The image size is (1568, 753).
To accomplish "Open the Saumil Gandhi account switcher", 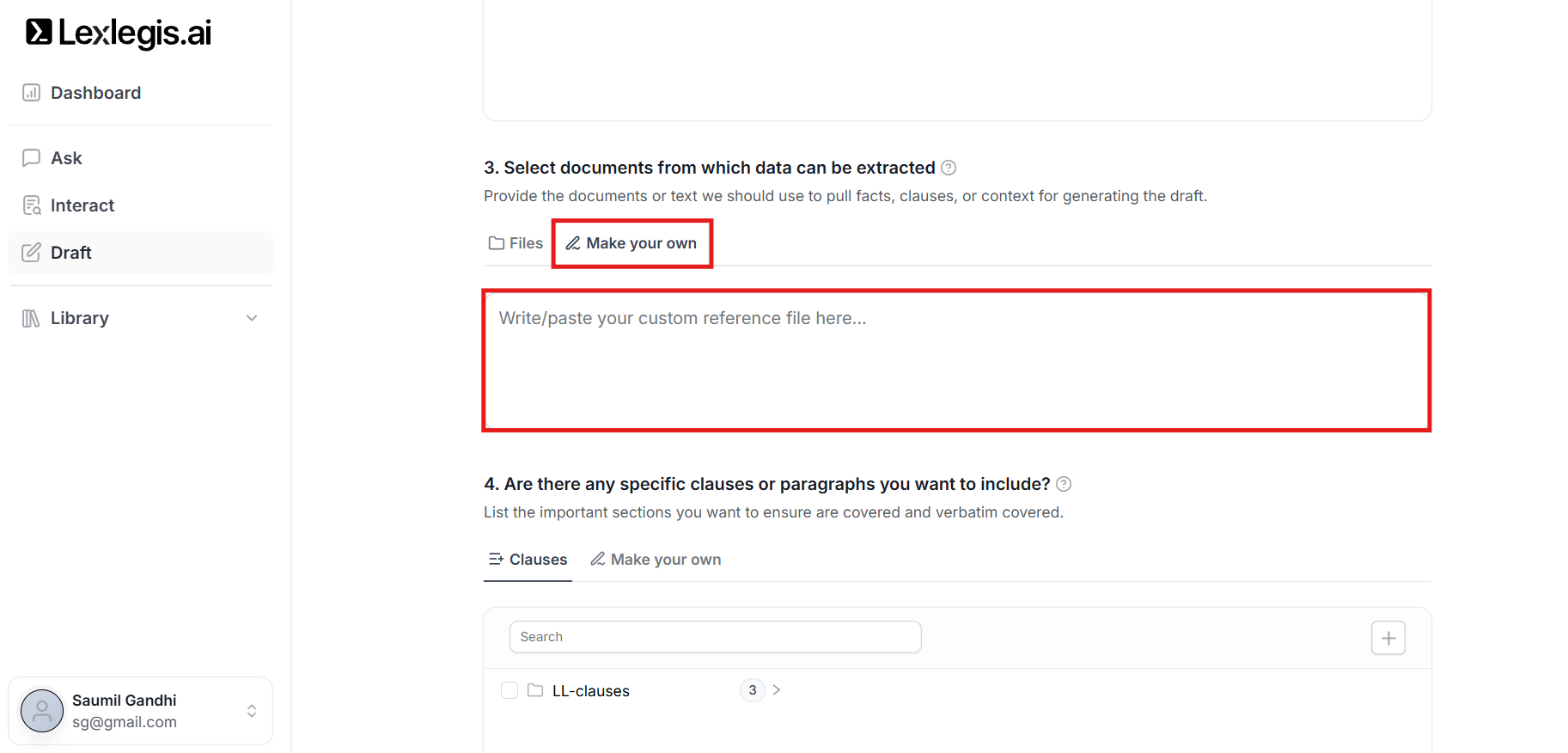I will (x=252, y=711).
